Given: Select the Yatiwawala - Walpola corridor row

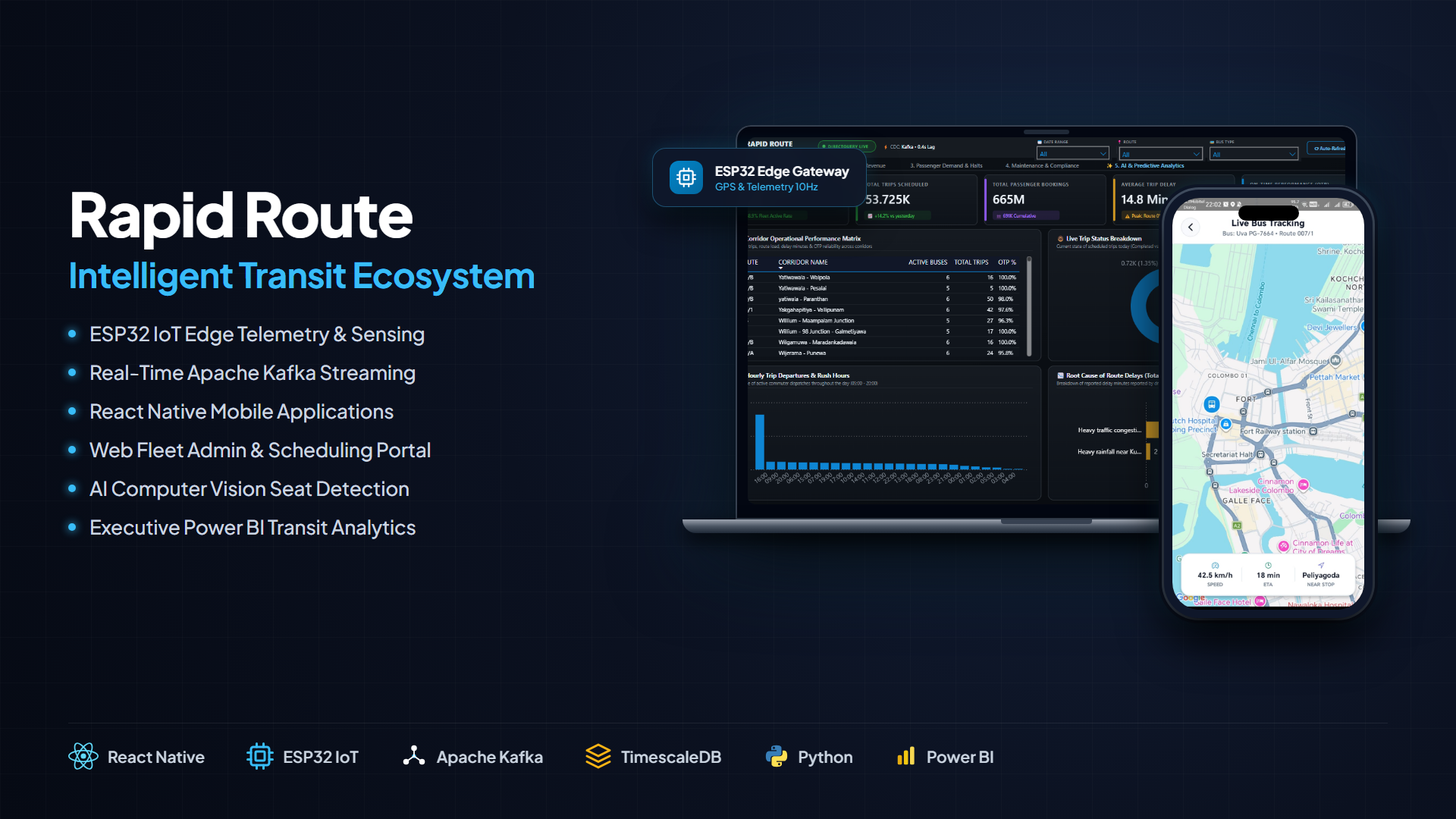Looking at the screenshot, I should (x=883, y=278).
